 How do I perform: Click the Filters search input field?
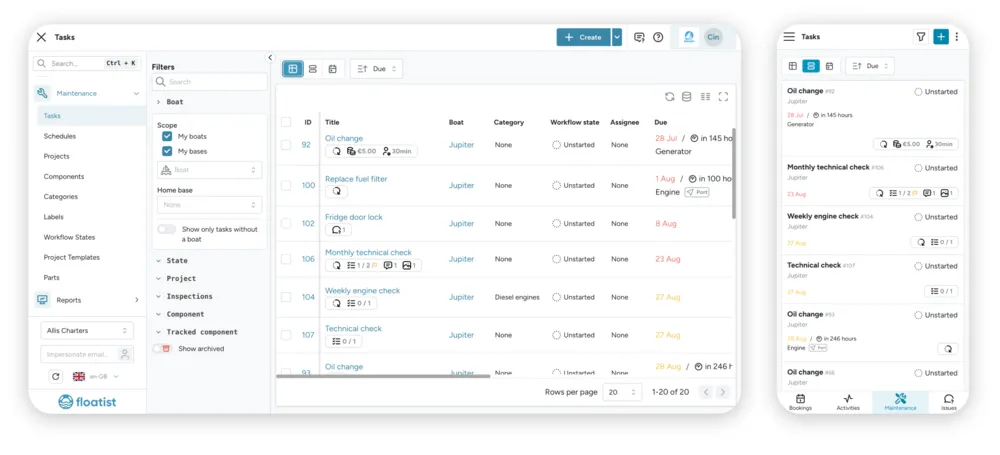click(210, 82)
